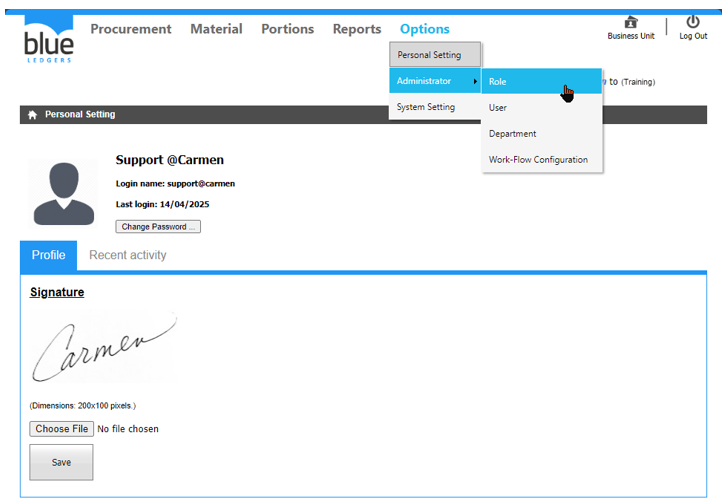Click the home icon in breadcrumb bar

click(x=32, y=115)
